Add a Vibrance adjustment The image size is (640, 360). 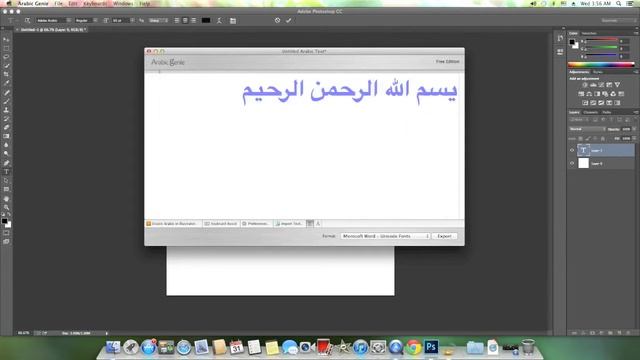point(617,85)
